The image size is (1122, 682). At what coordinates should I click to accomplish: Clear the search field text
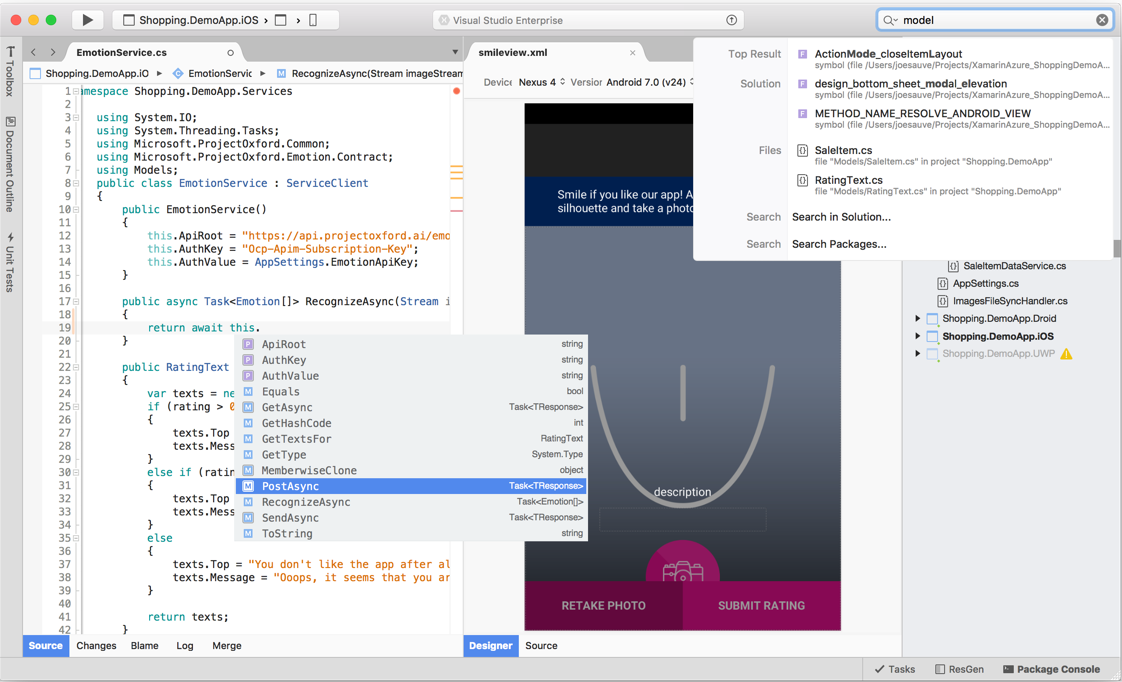1101,20
